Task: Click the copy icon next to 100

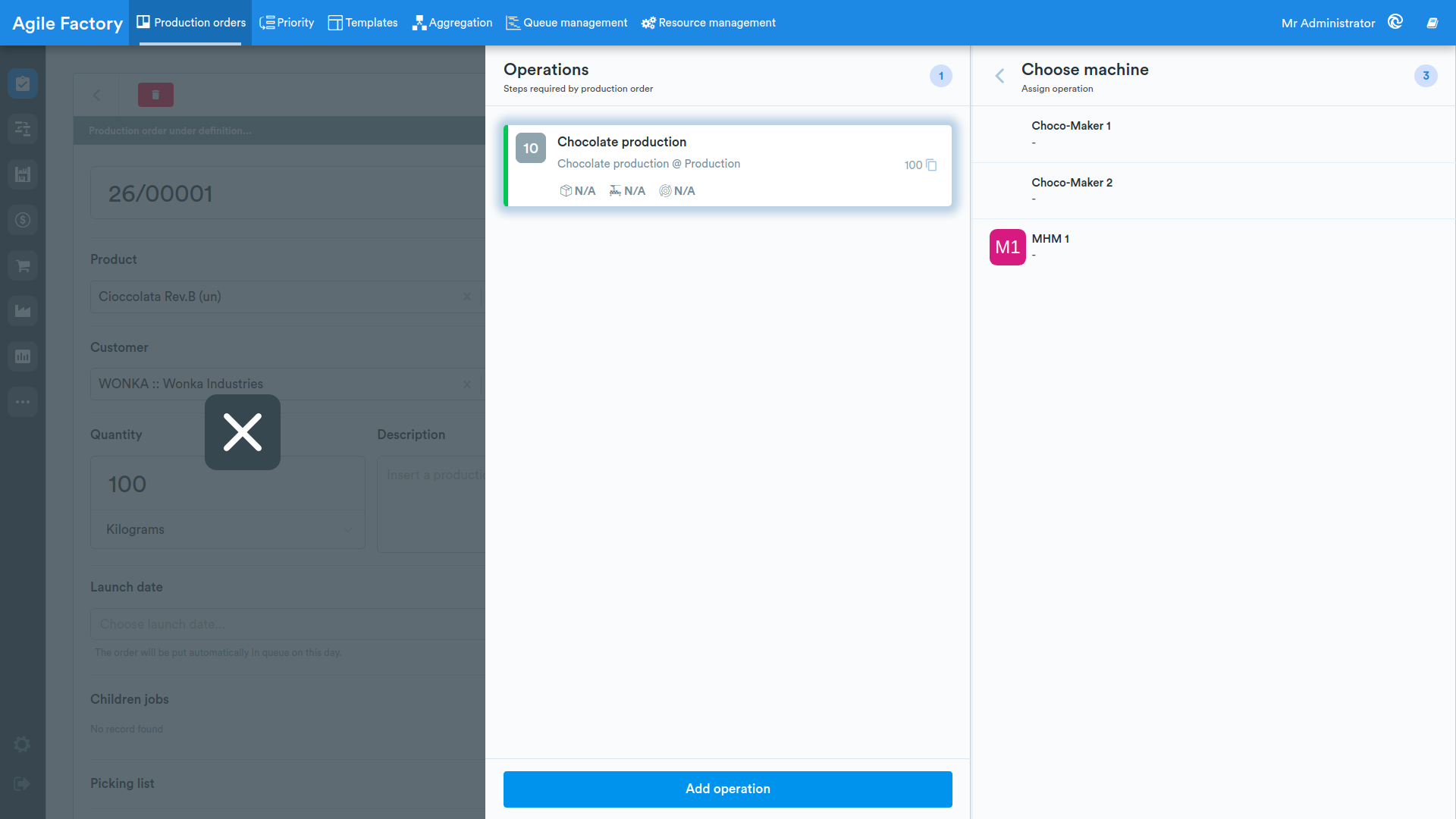Action: (x=931, y=165)
